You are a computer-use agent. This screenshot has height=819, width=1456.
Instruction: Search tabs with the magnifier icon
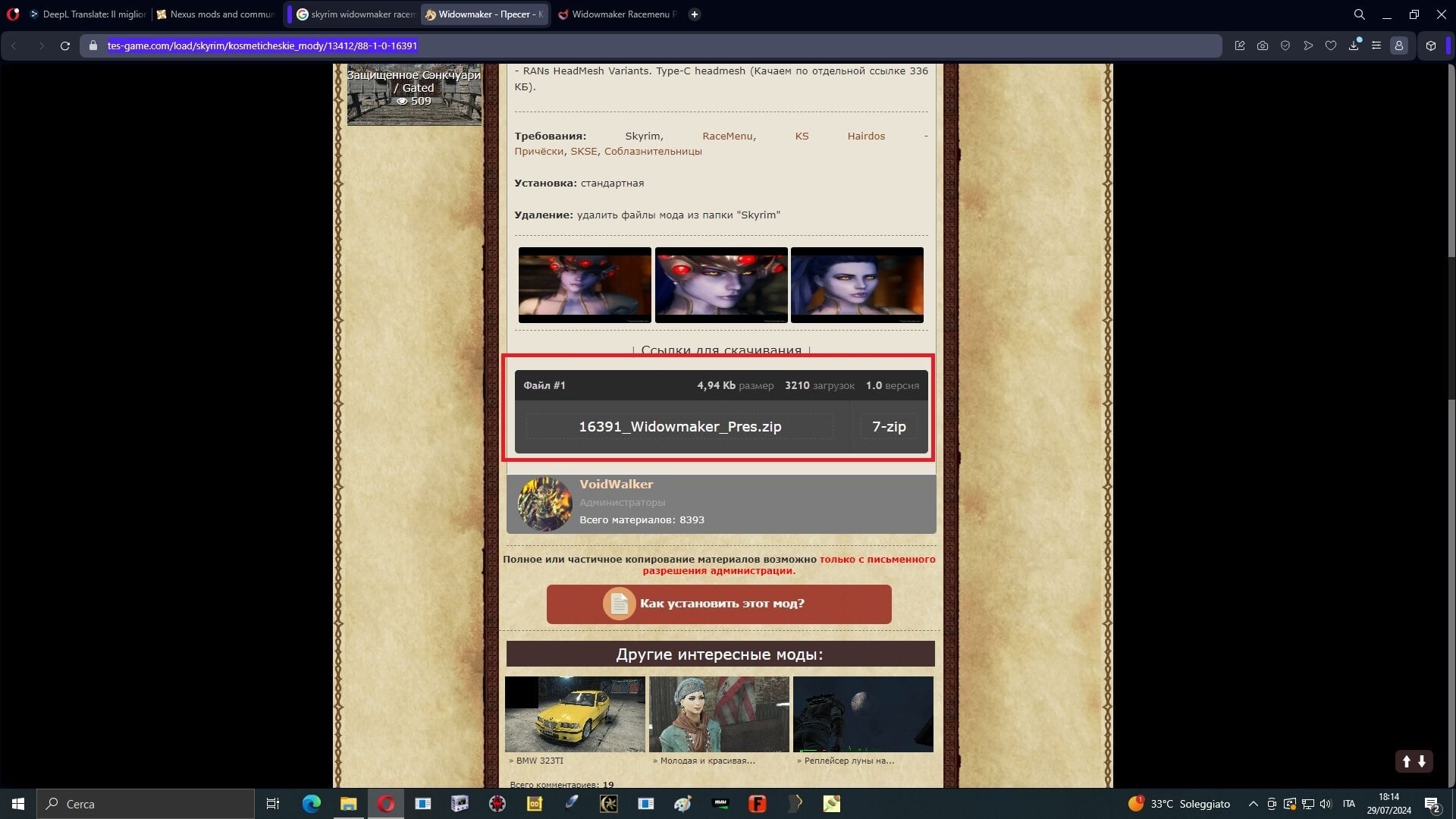click(x=1360, y=14)
